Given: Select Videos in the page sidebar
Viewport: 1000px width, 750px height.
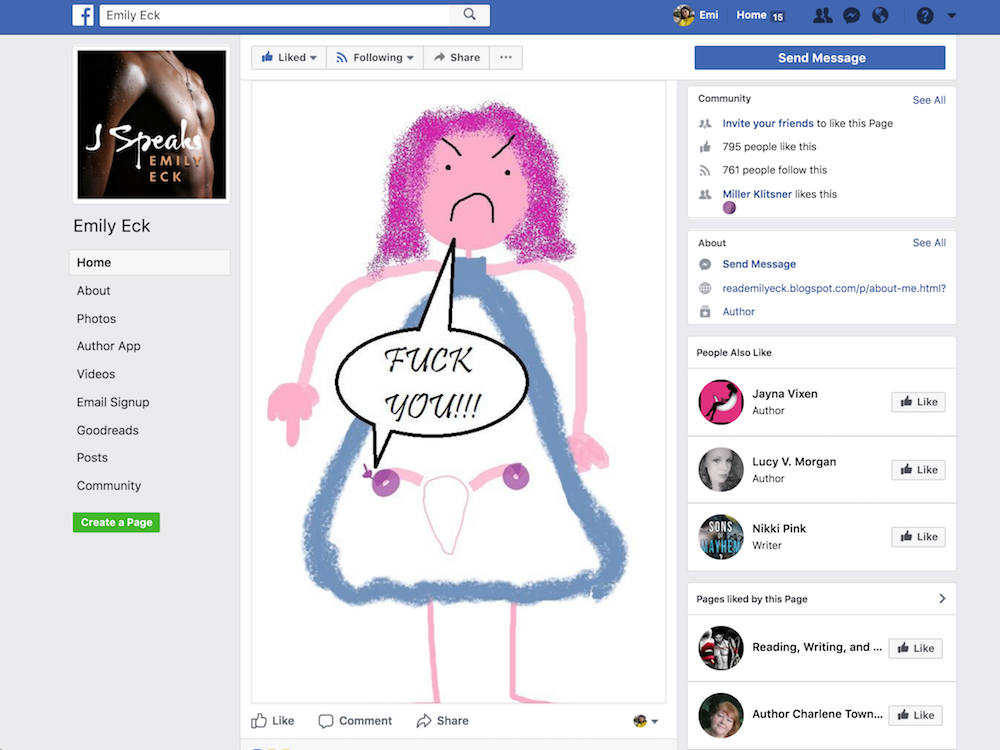Looking at the screenshot, I should (96, 374).
